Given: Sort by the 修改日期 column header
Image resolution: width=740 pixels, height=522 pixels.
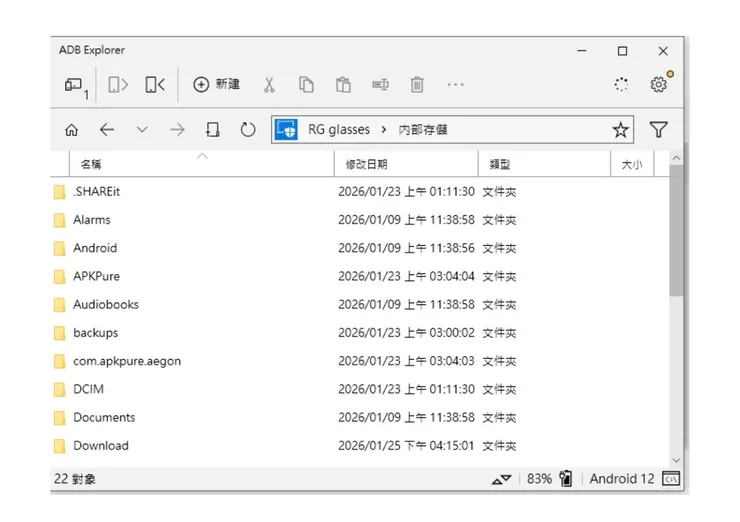Looking at the screenshot, I should pos(406,164).
